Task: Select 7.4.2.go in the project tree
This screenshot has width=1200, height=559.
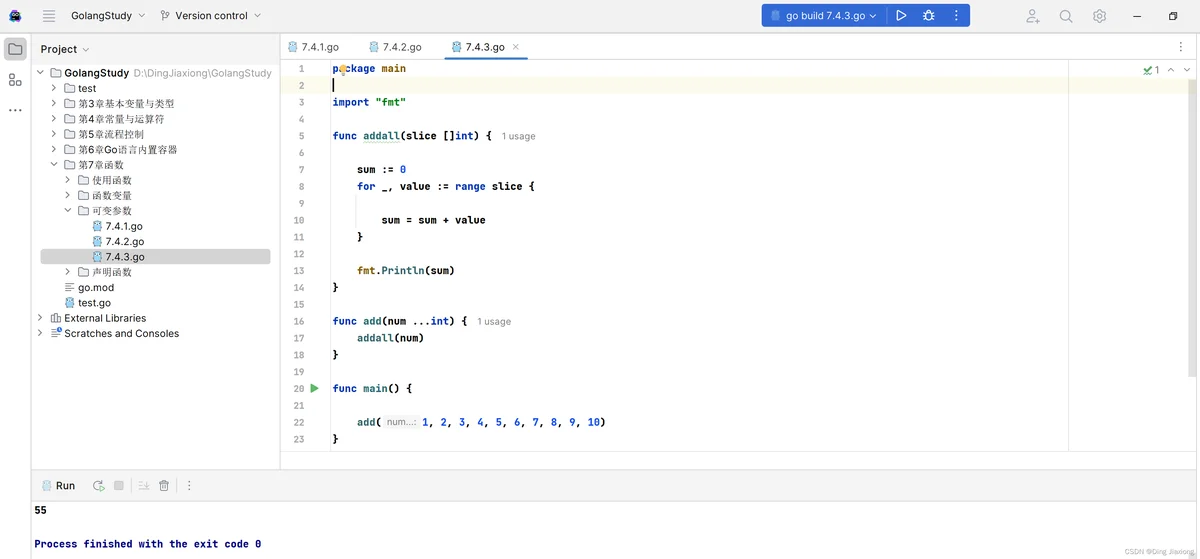Action: click(123, 242)
